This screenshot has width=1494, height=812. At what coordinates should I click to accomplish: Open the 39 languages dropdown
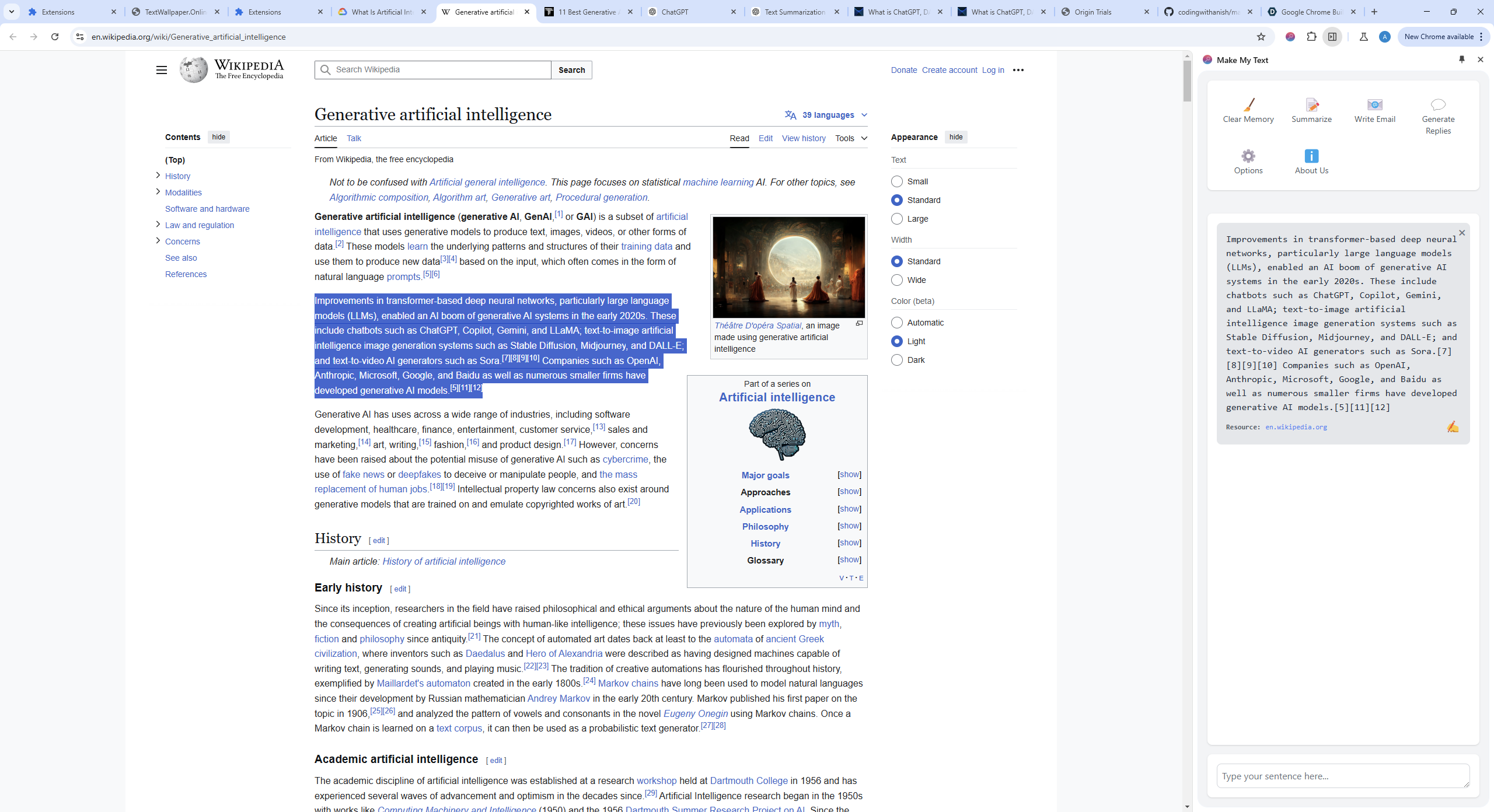(827, 115)
